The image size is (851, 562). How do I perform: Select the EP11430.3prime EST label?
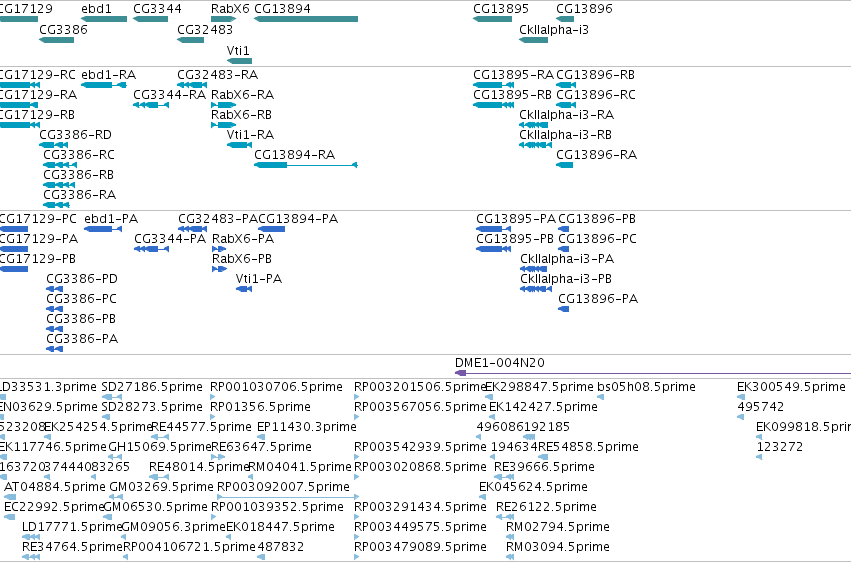307,427
